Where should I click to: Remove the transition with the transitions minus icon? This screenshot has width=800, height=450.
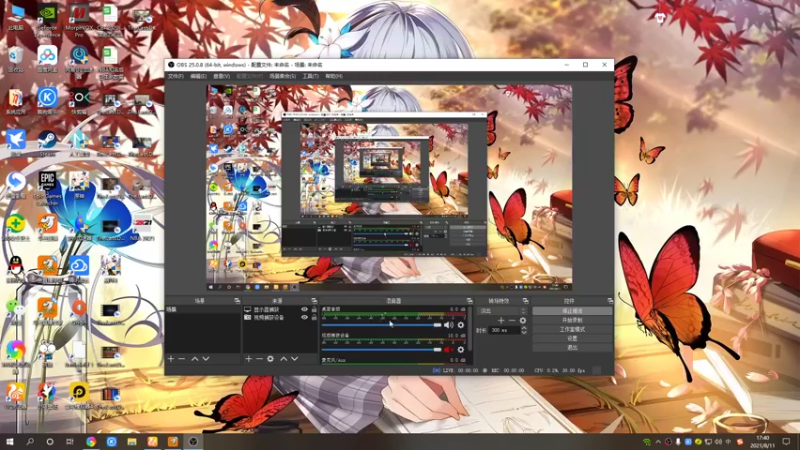coord(512,320)
